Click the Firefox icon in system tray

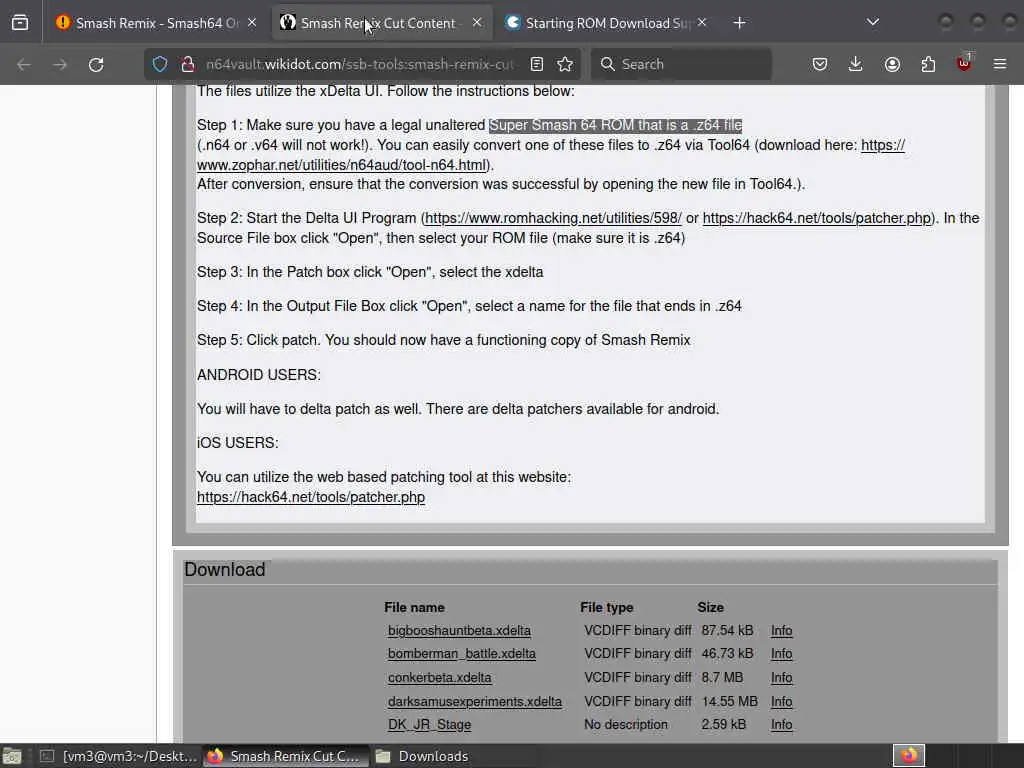click(909, 756)
